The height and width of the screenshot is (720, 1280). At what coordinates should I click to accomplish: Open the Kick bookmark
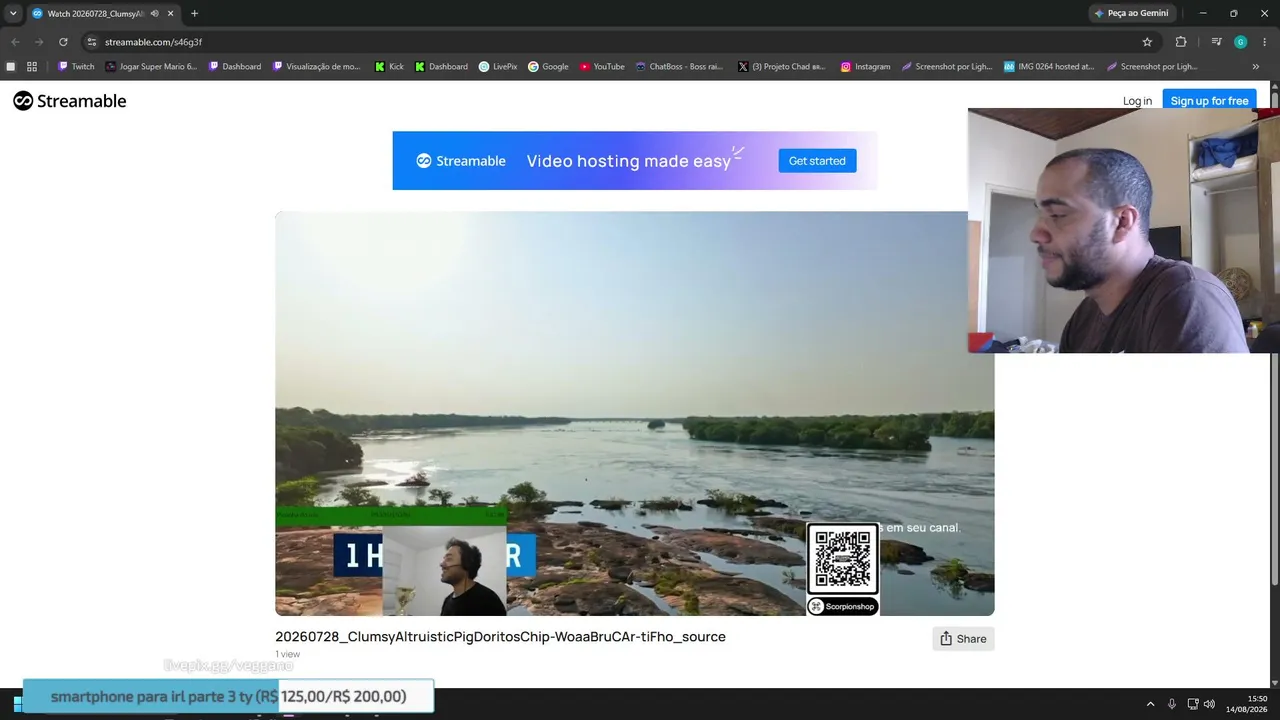point(389,67)
